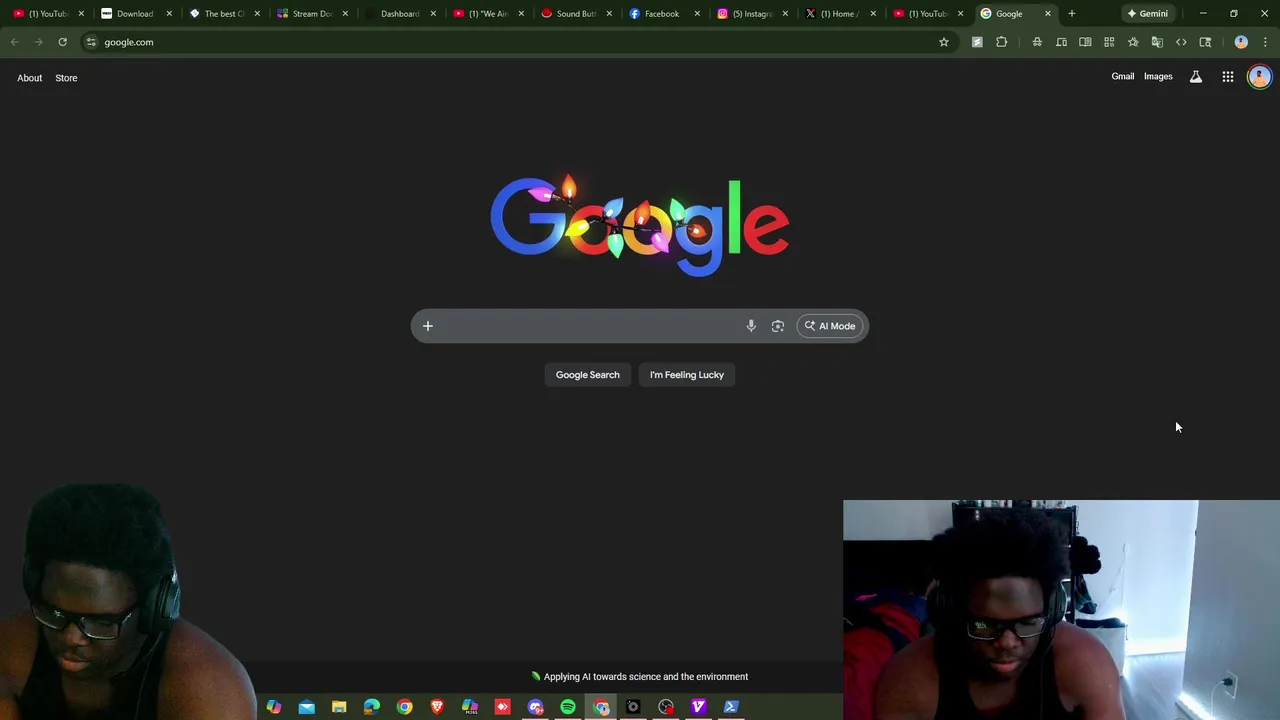
Task: Switch on AI Mode
Action: click(x=830, y=326)
